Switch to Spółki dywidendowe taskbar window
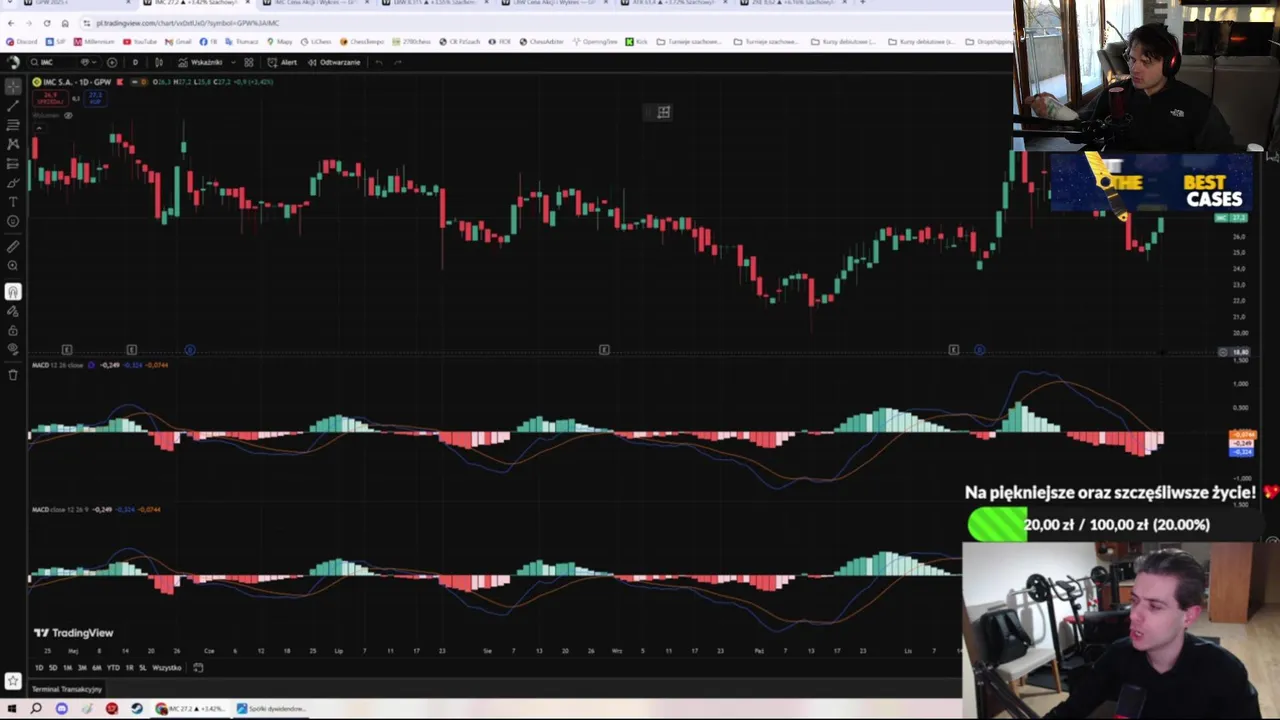Viewport: 1280px width, 720px height. coord(271,708)
